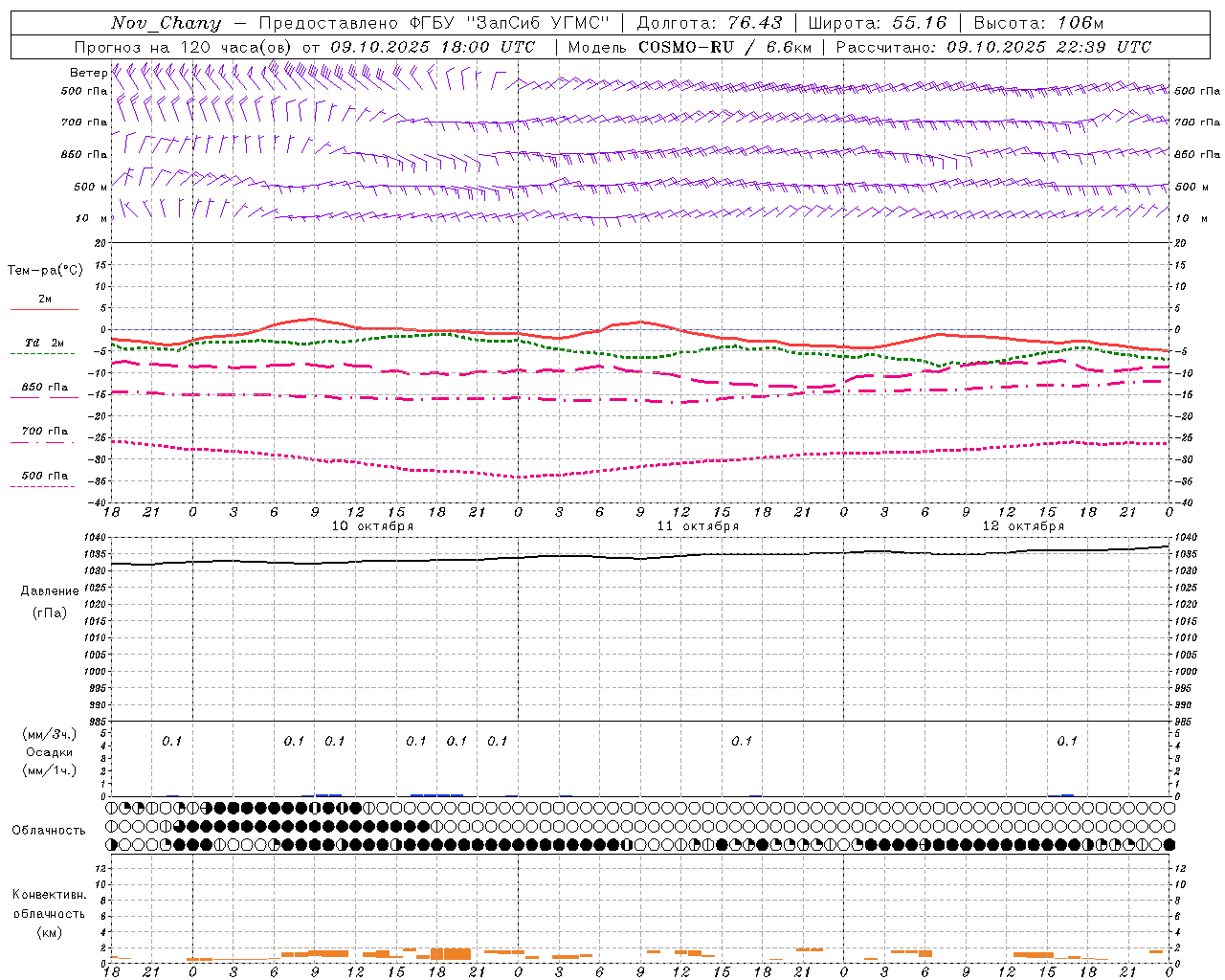Click the Тем-ра(°C) axis title
The height and width of the screenshot is (980, 1225).
pyautogui.click(x=46, y=271)
